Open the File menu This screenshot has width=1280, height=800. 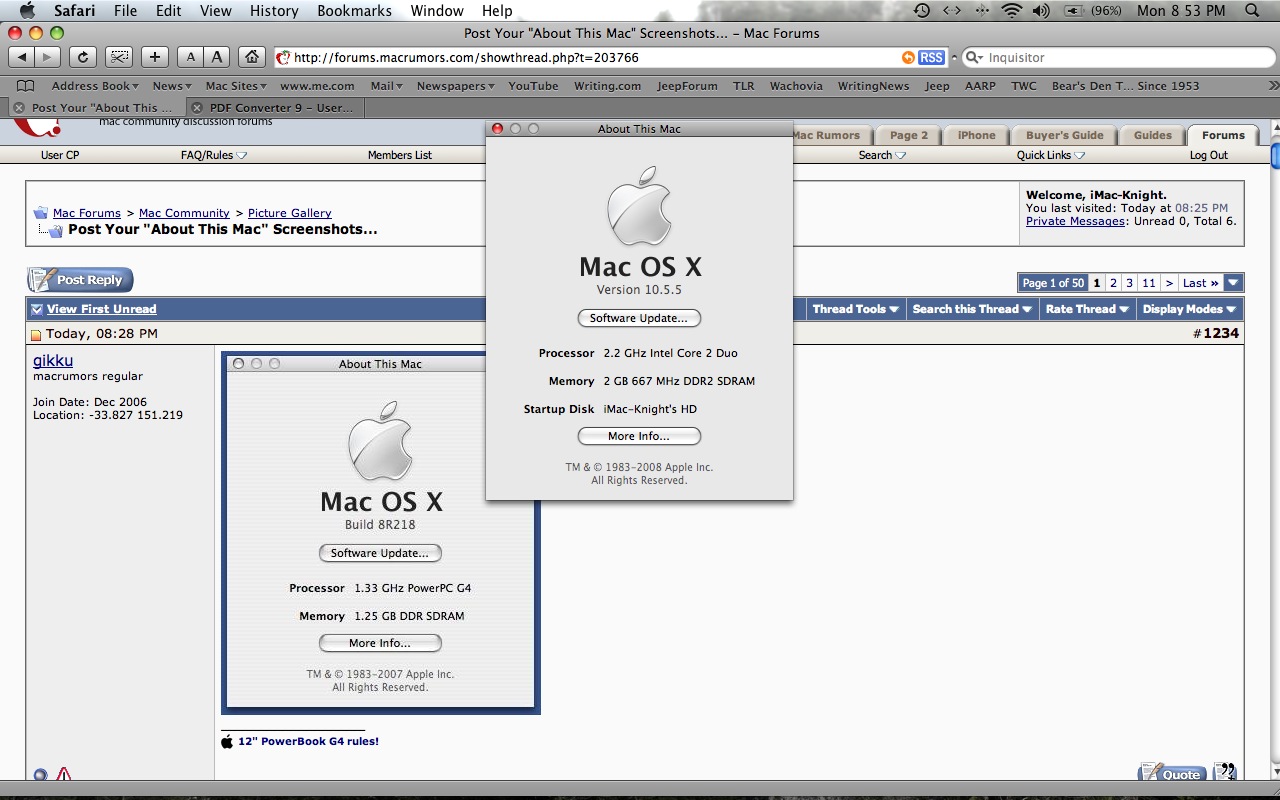click(x=126, y=11)
